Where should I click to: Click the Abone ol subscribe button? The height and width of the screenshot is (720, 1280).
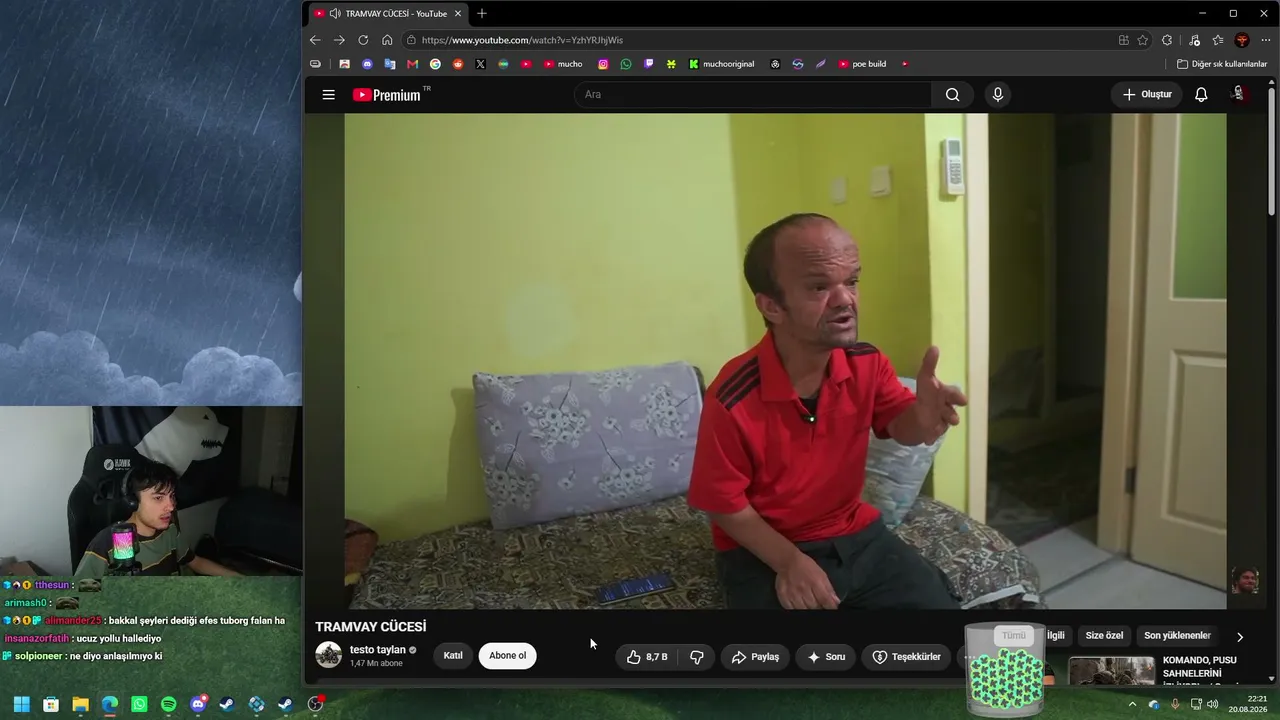point(507,656)
